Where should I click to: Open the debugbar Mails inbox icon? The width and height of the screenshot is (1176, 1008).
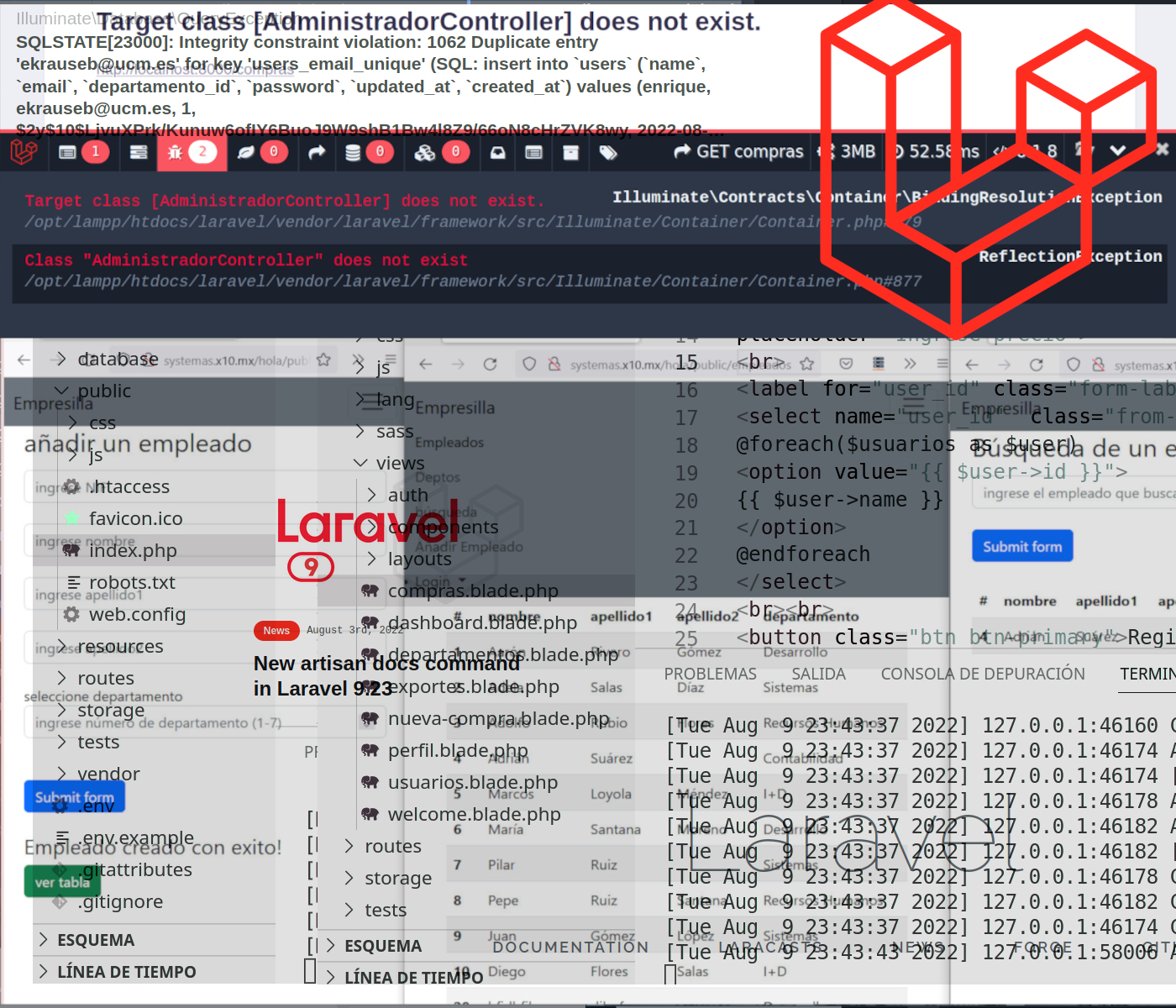tap(498, 152)
